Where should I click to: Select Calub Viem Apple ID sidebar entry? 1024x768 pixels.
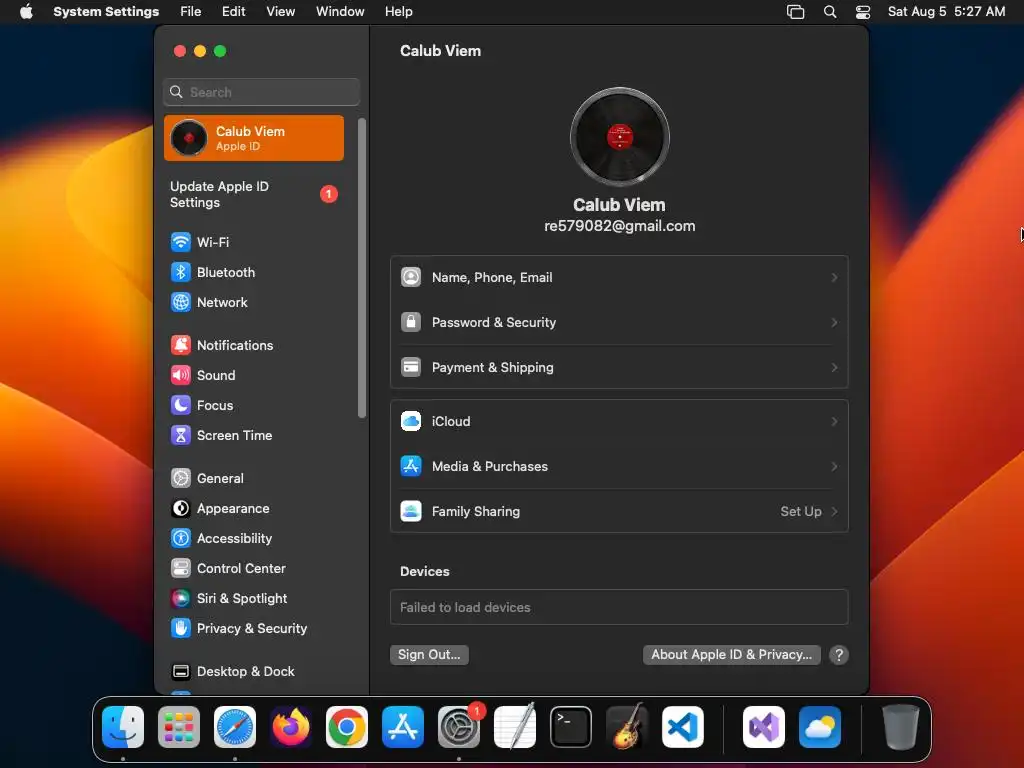pyautogui.click(x=254, y=138)
